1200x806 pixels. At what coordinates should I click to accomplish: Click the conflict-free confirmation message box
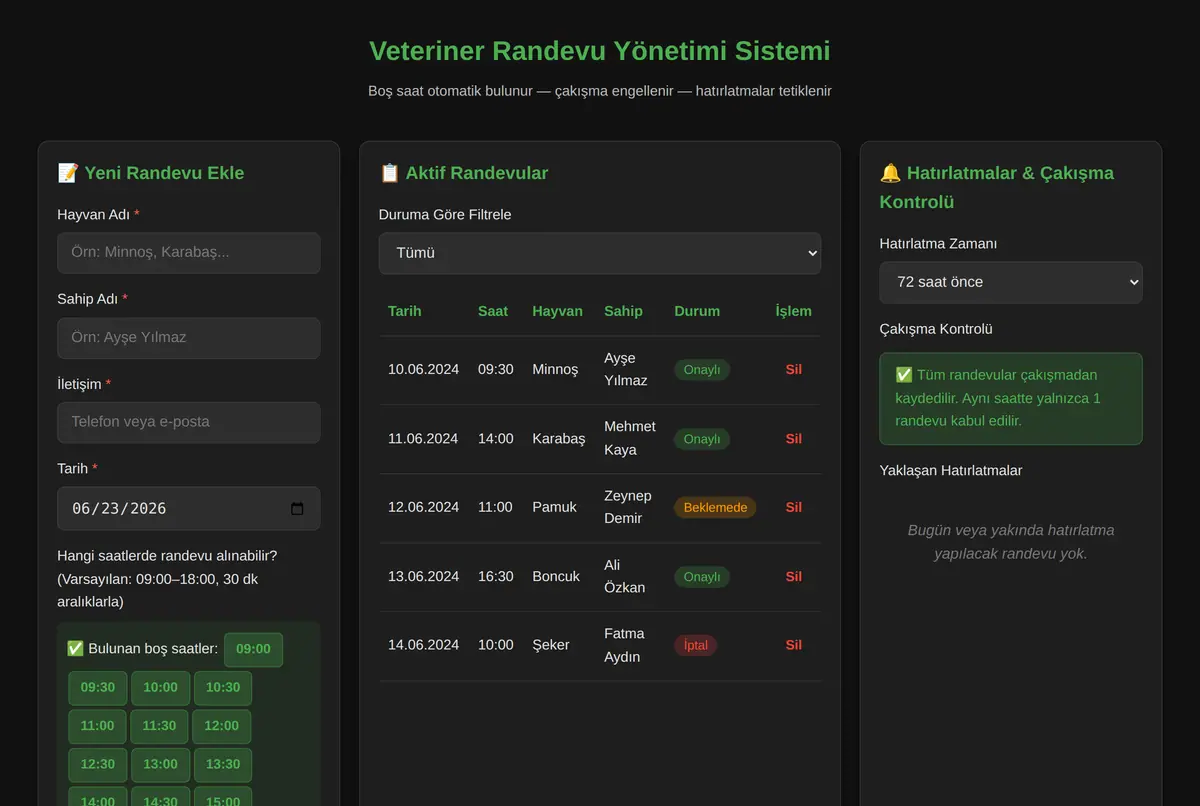pos(1011,398)
